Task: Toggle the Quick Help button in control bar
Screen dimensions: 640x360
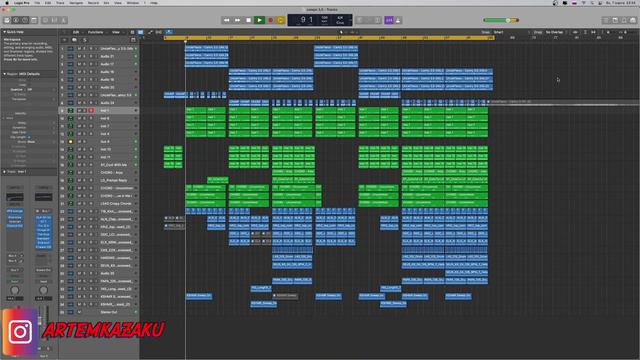Action: pyautogui.click(x=25, y=20)
